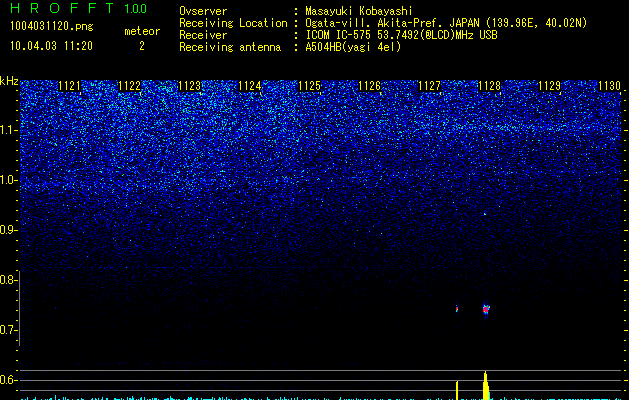Click the meteor count value 2
Image resolution: width=629 pixels, height=400 pixels.
pyautogui.click(x=142, y=46)
